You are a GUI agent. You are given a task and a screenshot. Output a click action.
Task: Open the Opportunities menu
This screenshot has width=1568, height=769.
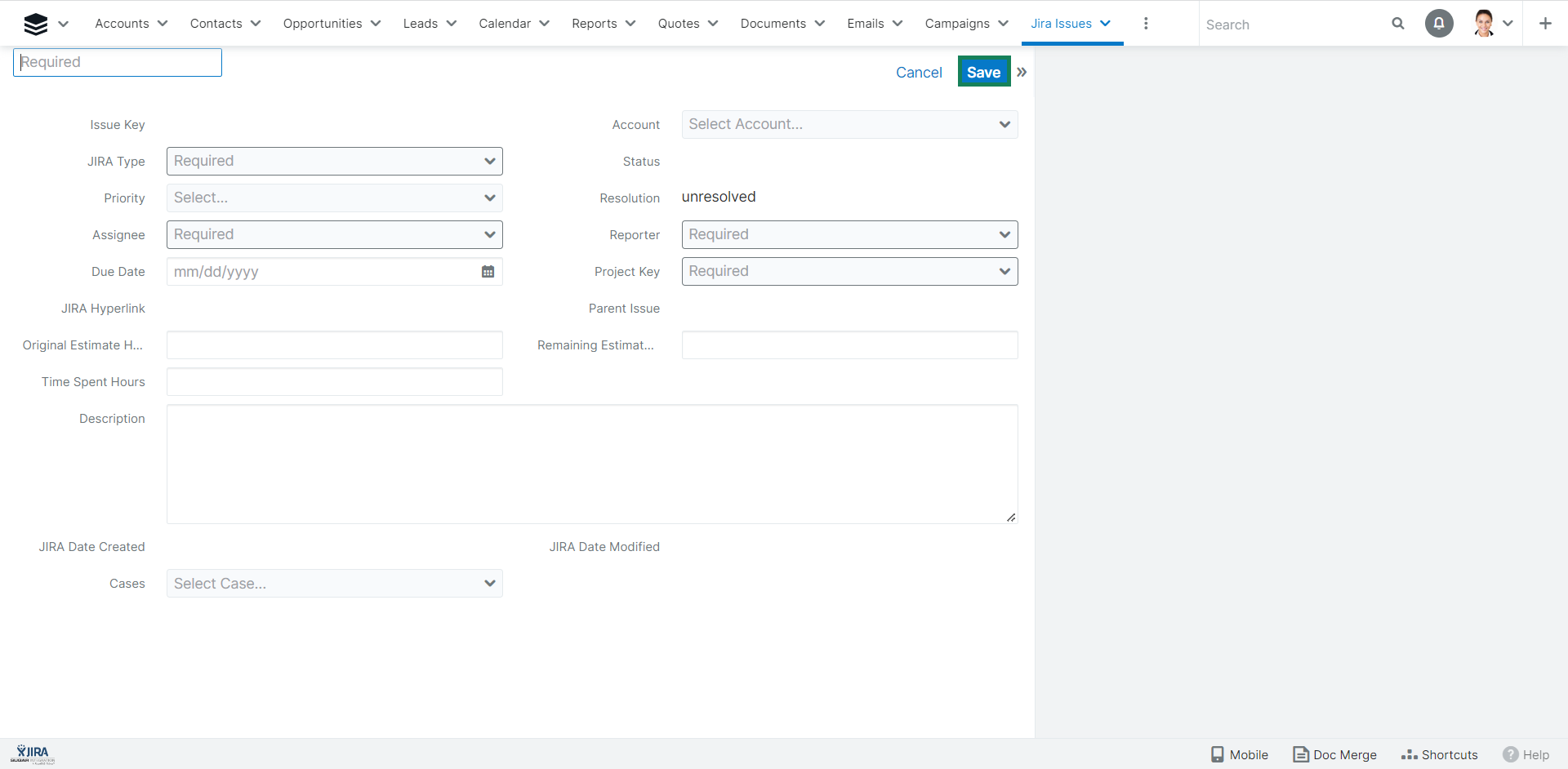(x=323, y=24)
